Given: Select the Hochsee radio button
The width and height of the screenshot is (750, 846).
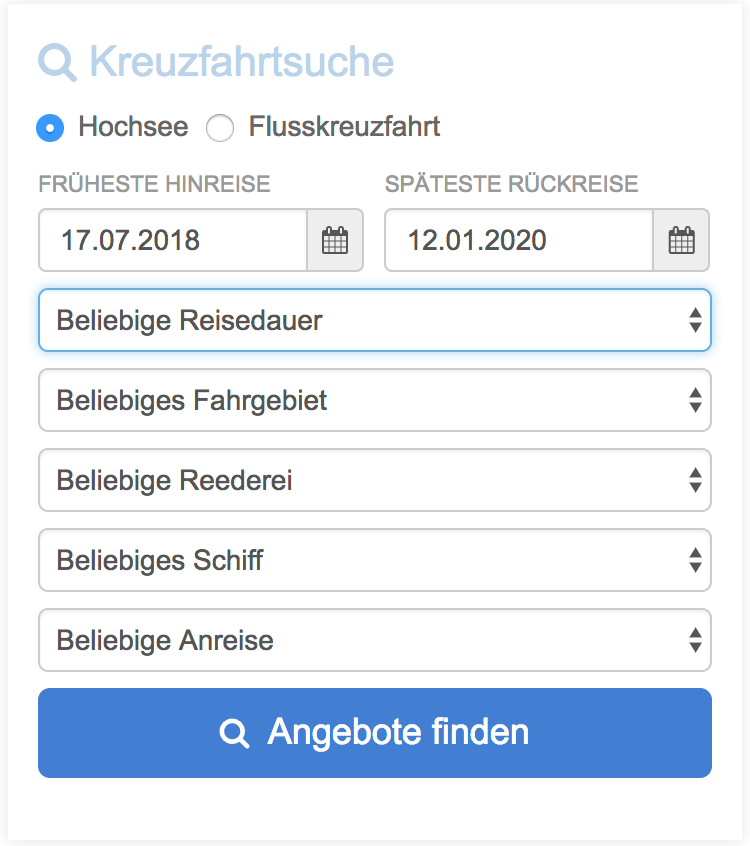Looking at the screenshot, I should [x=48, y=128].
